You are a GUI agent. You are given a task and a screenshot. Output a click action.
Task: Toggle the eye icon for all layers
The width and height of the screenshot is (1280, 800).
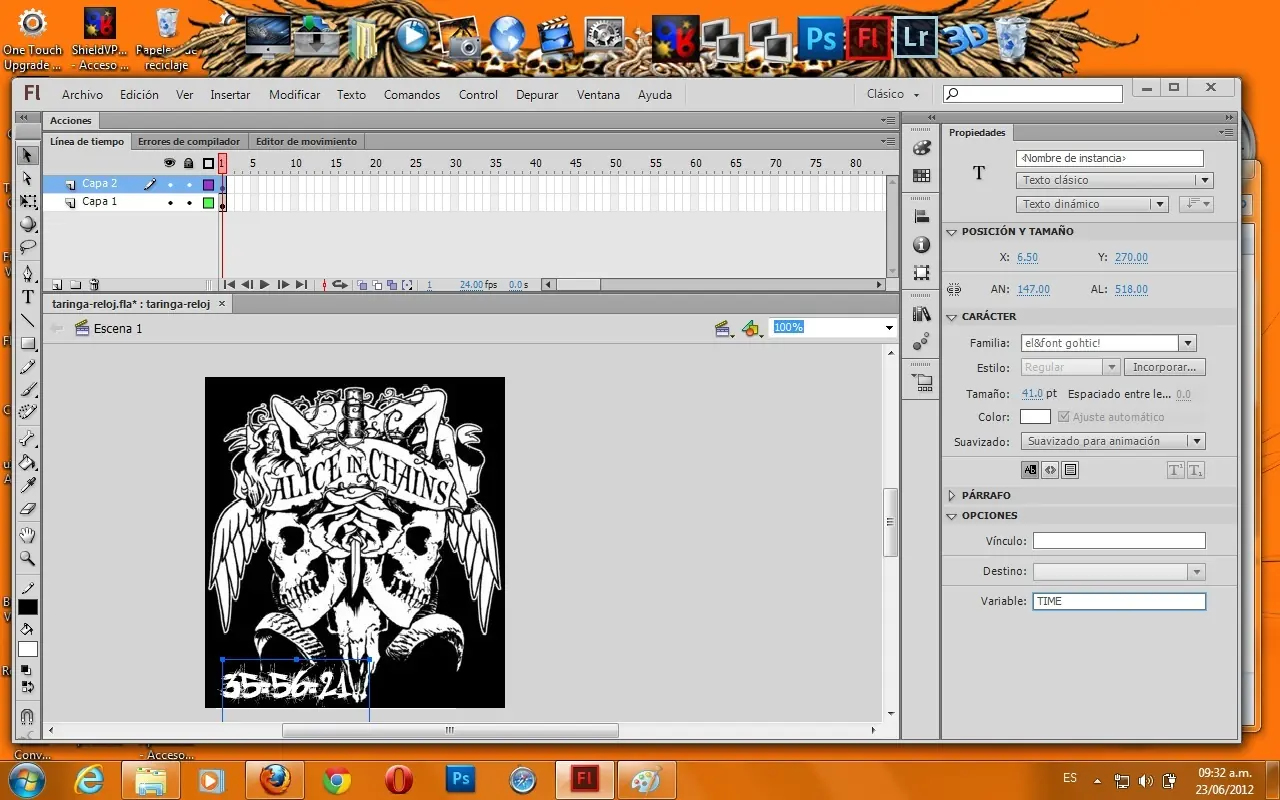click(169, 163)
